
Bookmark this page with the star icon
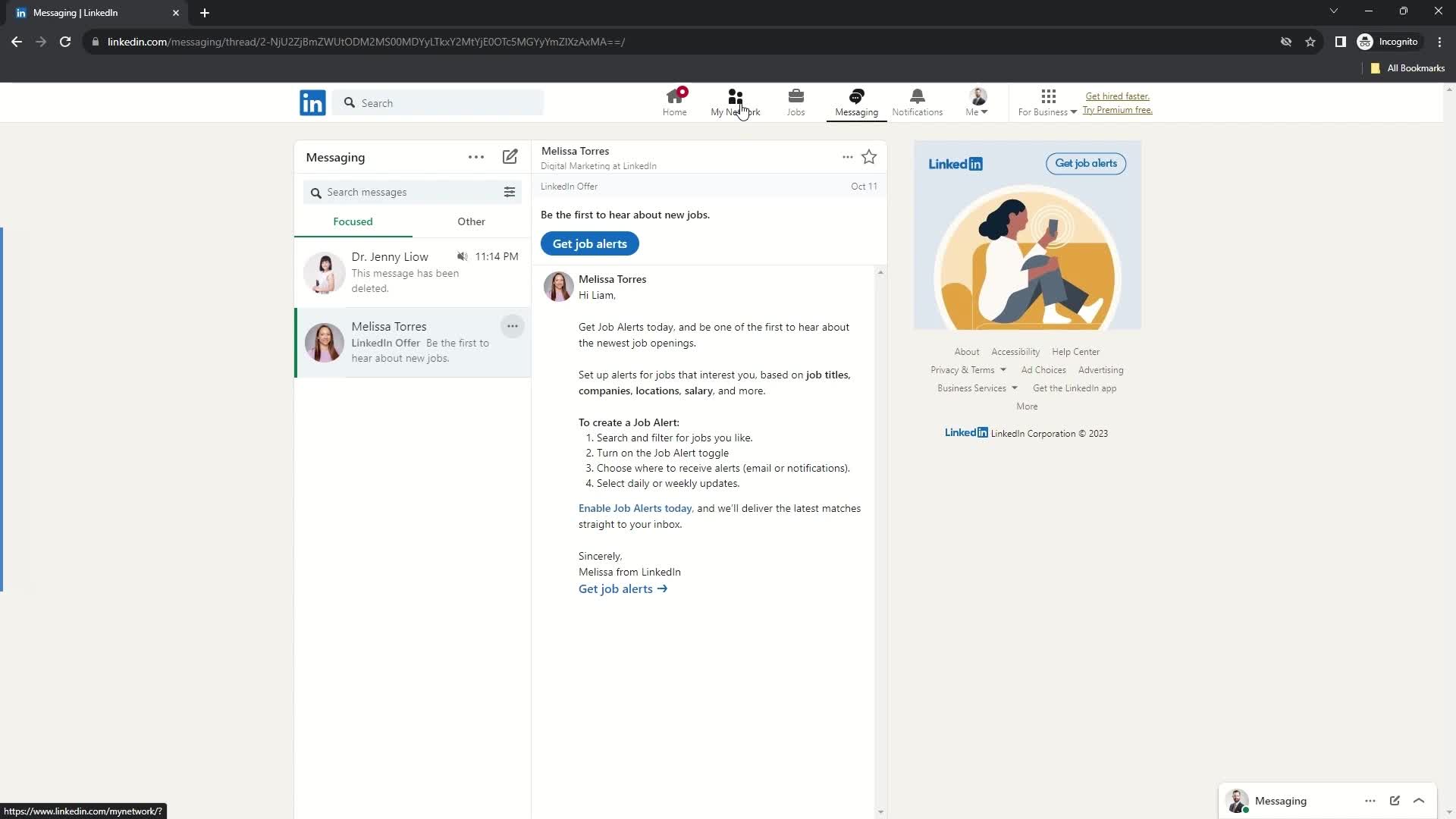(1310, 42)
